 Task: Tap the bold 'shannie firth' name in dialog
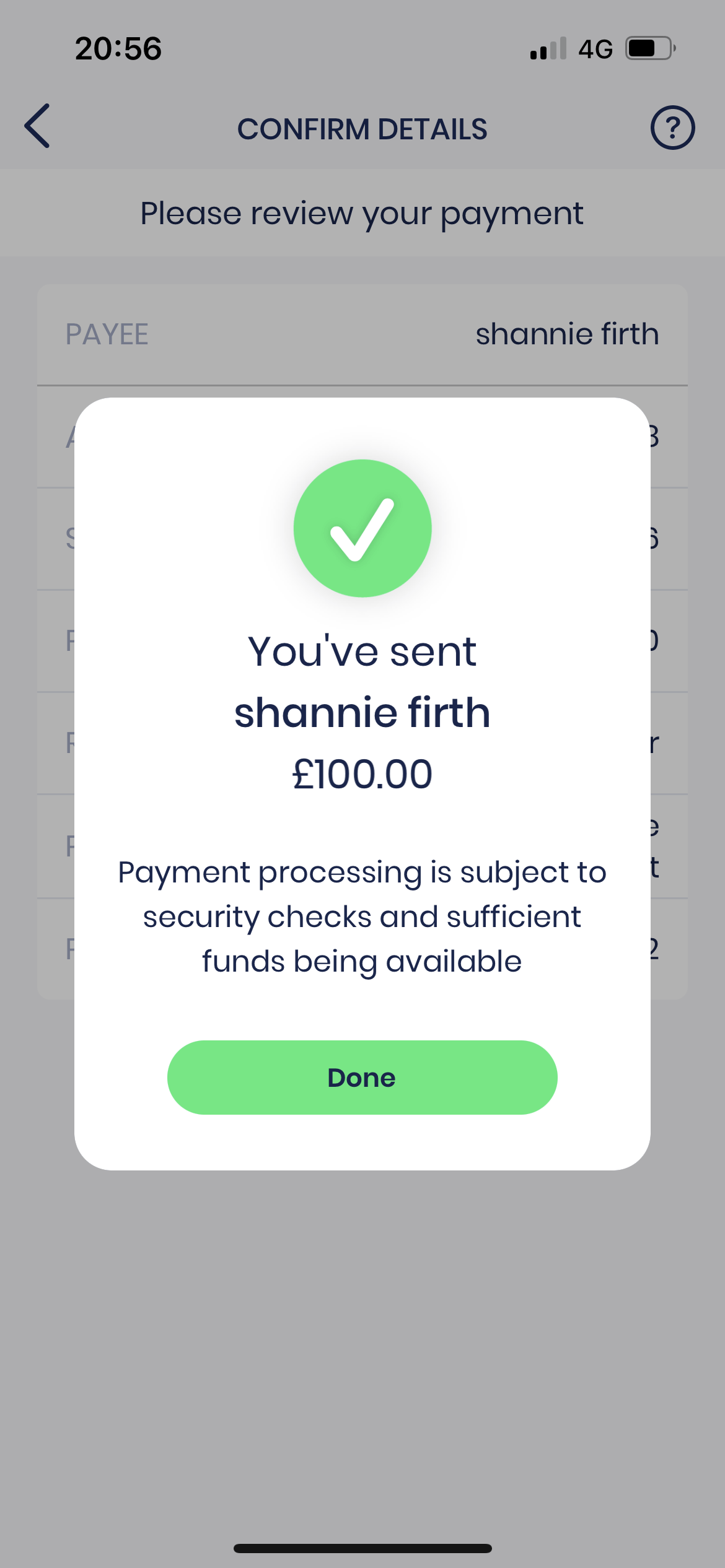(362, 712)
